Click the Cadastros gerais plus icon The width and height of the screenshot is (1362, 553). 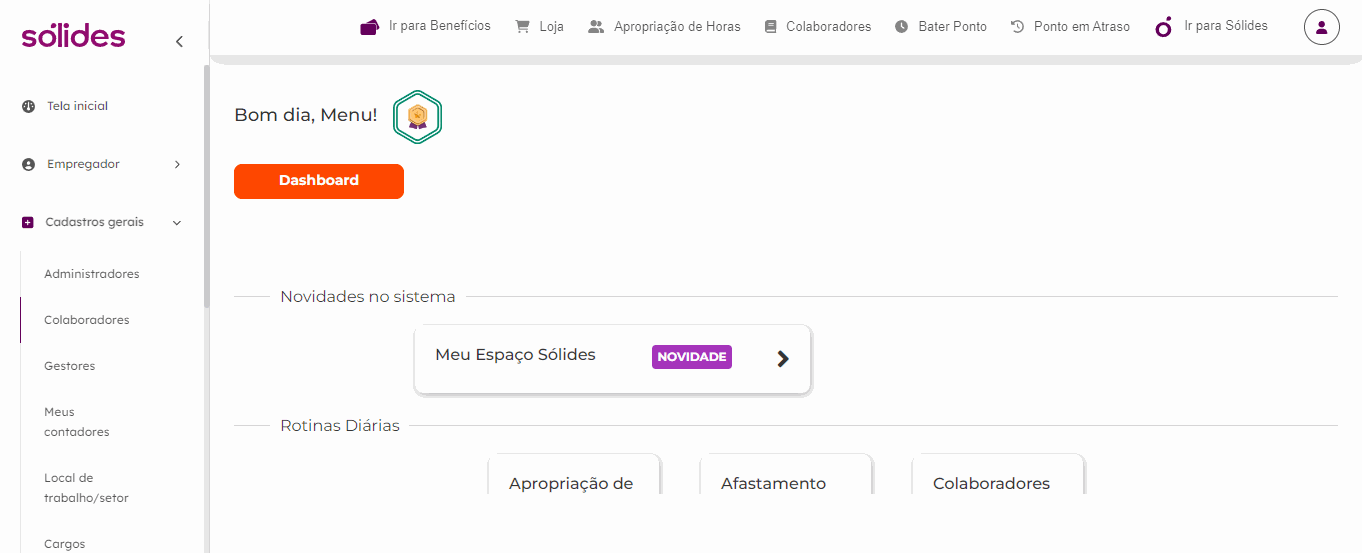(27, 222)
